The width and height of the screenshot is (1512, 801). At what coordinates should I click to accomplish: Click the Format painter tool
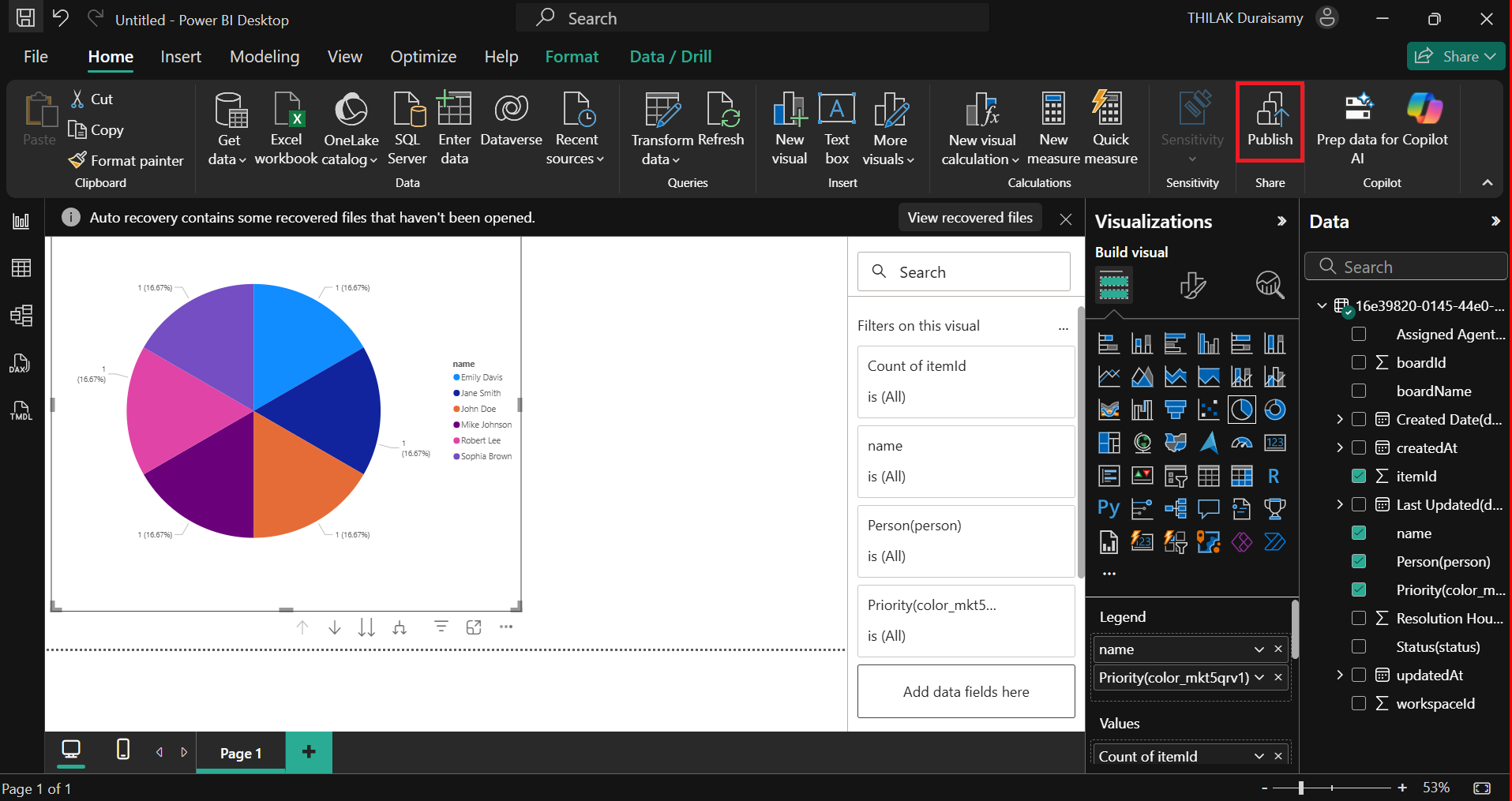point(126,160)
